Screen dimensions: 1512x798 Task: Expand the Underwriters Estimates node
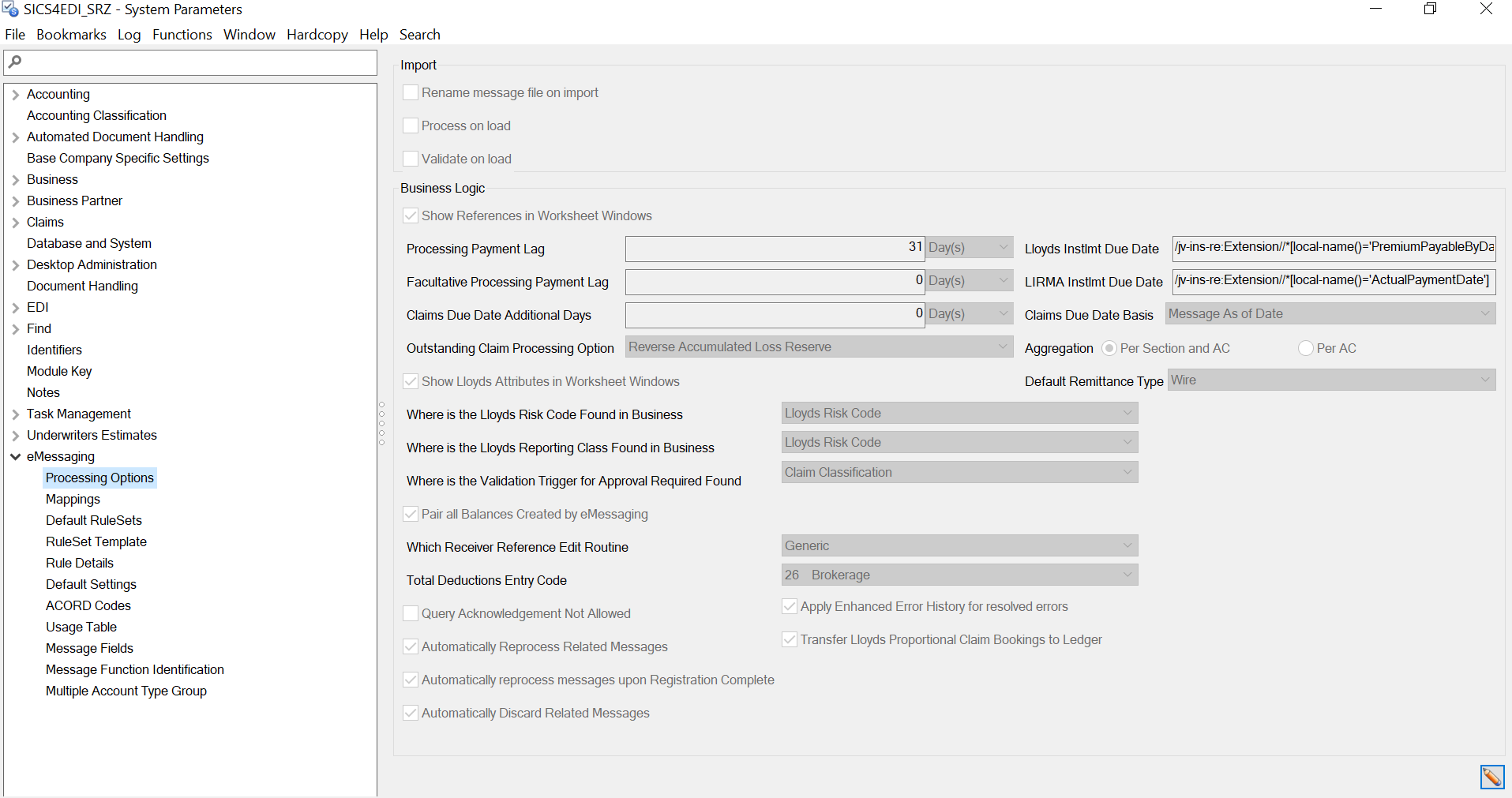[15, 436]
